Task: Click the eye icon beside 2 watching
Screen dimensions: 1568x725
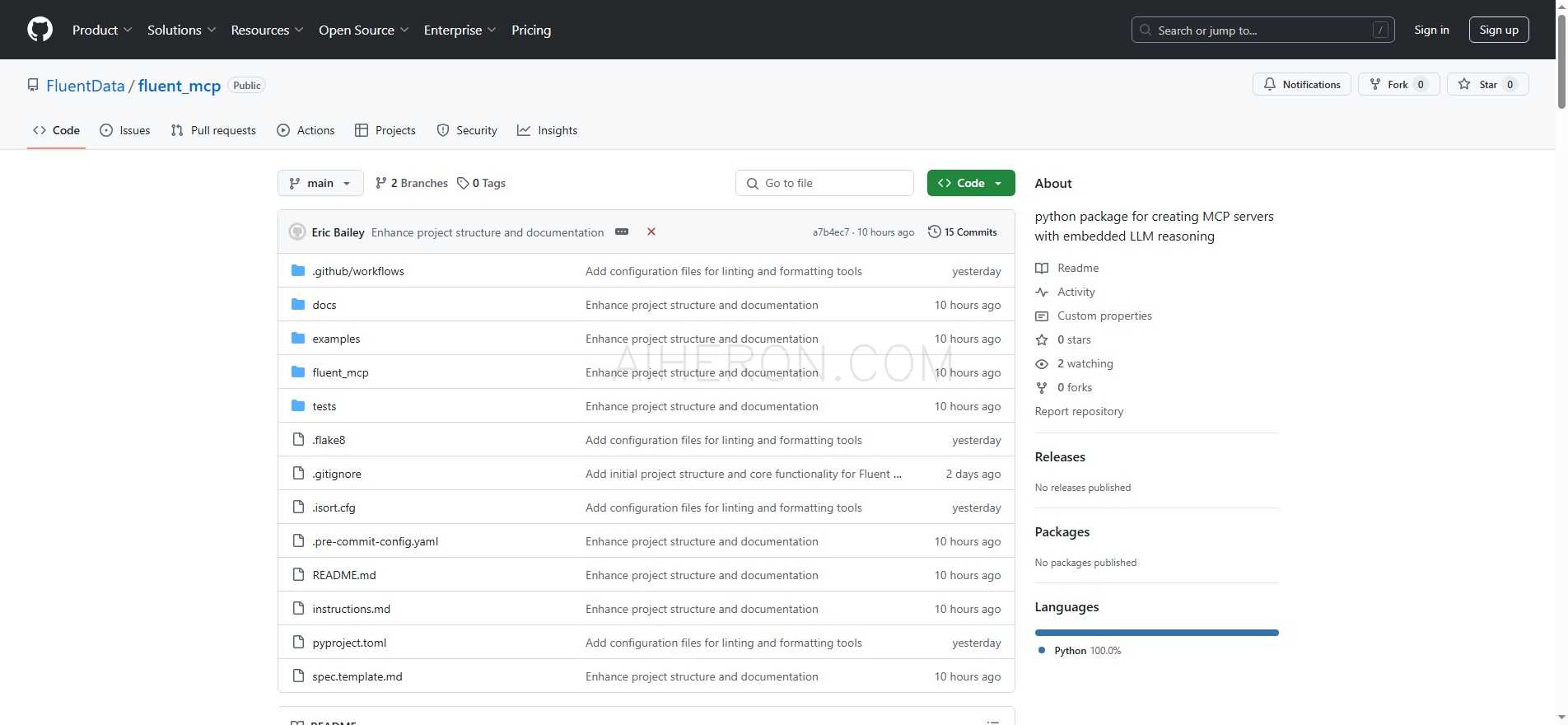Action: [1042, 363]
